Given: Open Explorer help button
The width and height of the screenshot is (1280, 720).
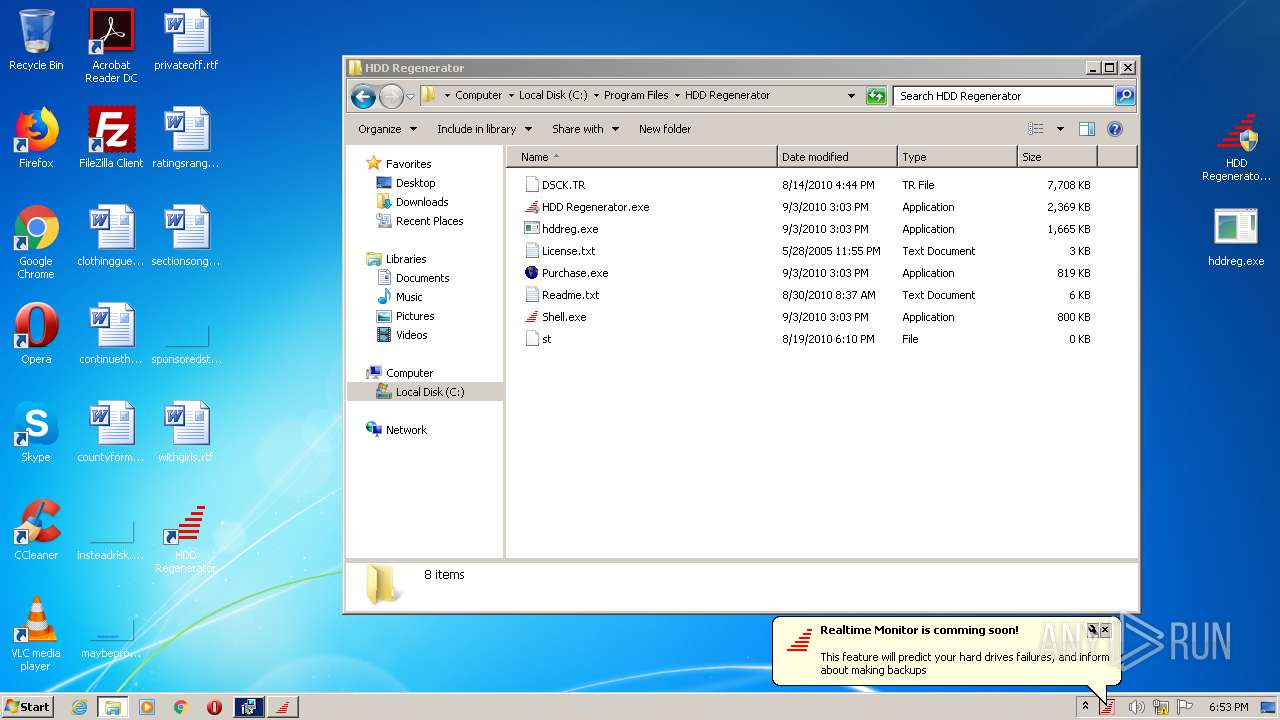Looking at the screenshot, I should (x=1115, y=129).
